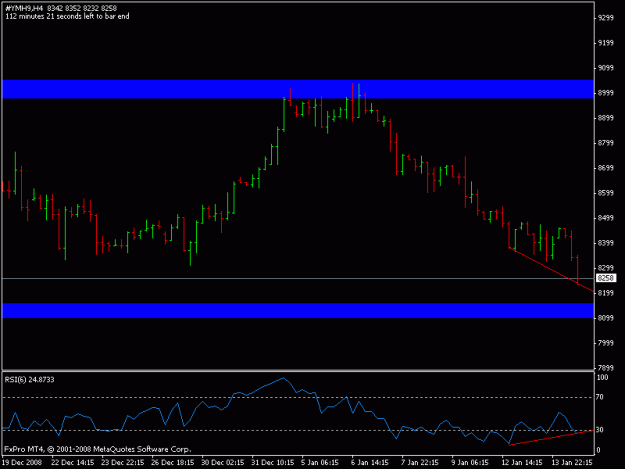Viewport: 625px width, 469px height.
Task: Click the FxPro MT4 MetaQuotes copyright text
Action: [98, 449]
